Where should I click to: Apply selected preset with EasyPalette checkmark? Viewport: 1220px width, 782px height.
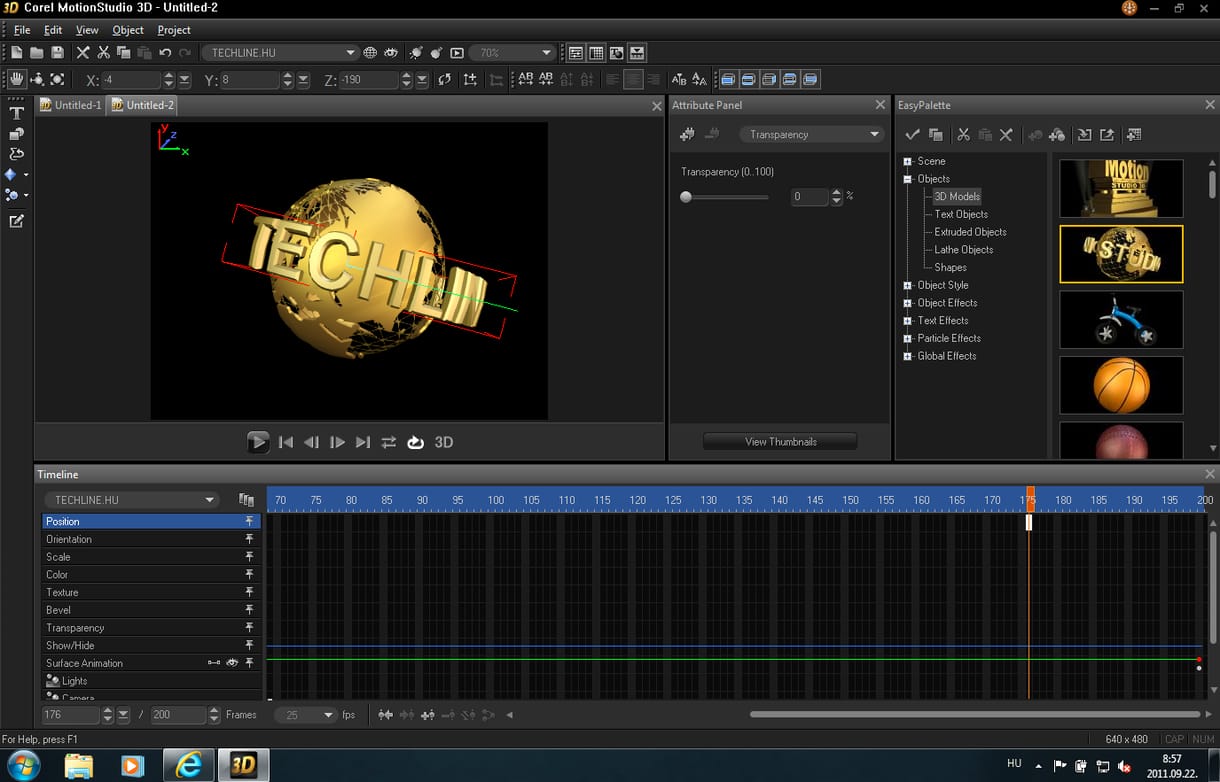(x=912, y=134)
